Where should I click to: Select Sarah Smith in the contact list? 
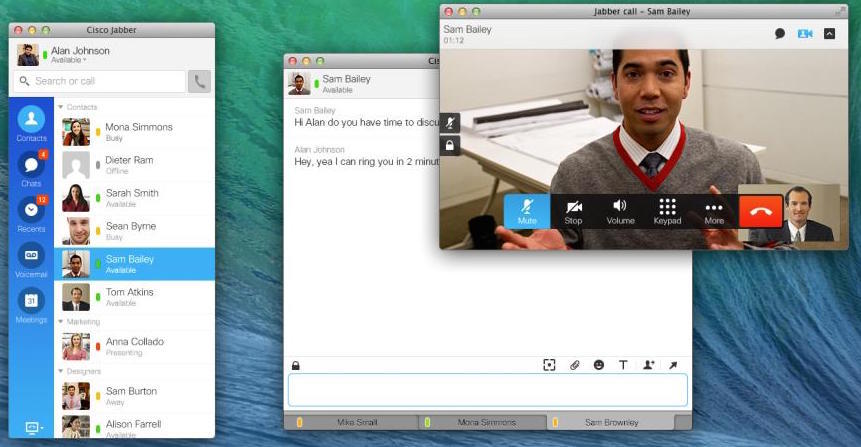(x=135, y=198)
